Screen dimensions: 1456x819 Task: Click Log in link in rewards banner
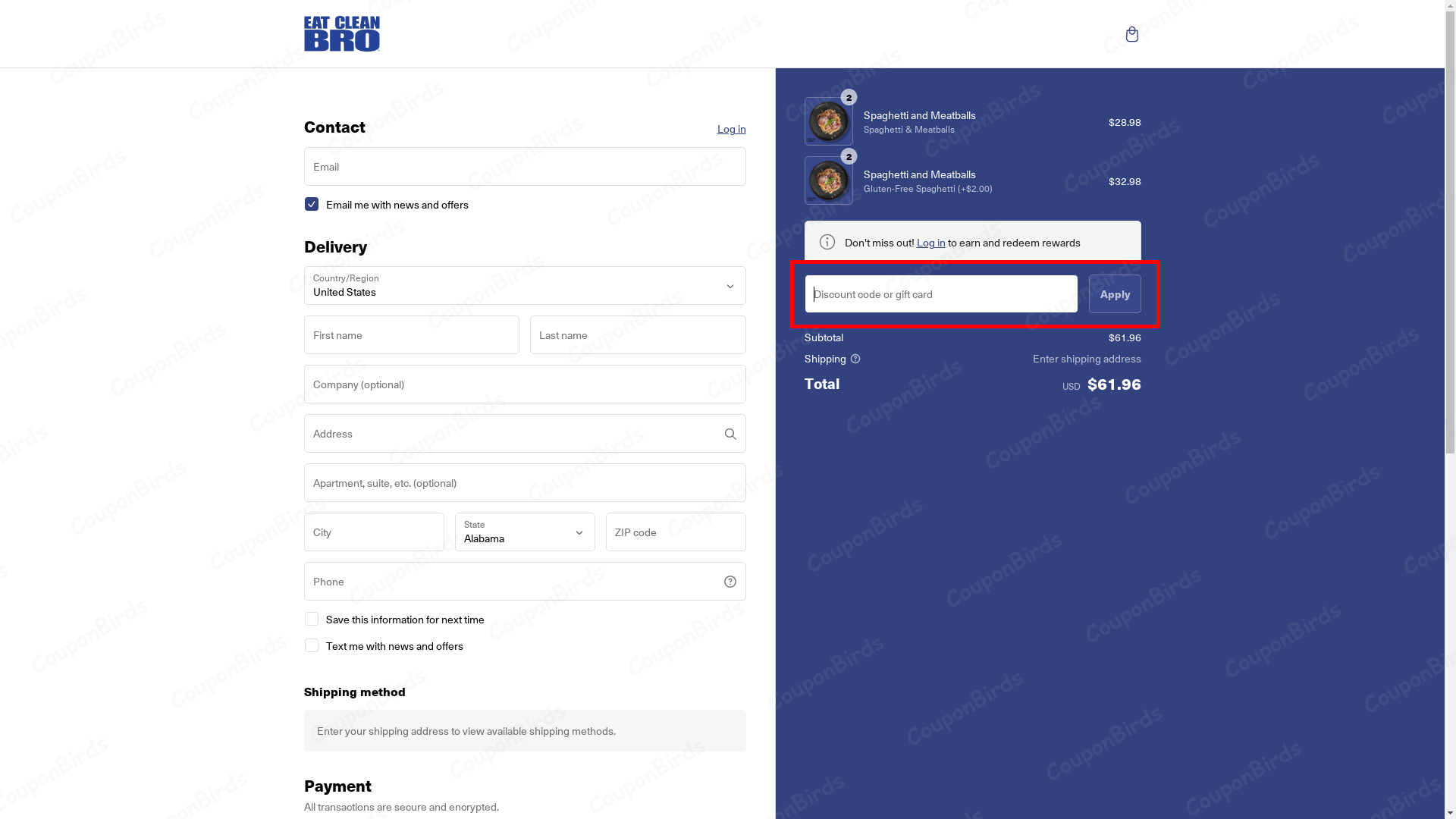(930, 243)
